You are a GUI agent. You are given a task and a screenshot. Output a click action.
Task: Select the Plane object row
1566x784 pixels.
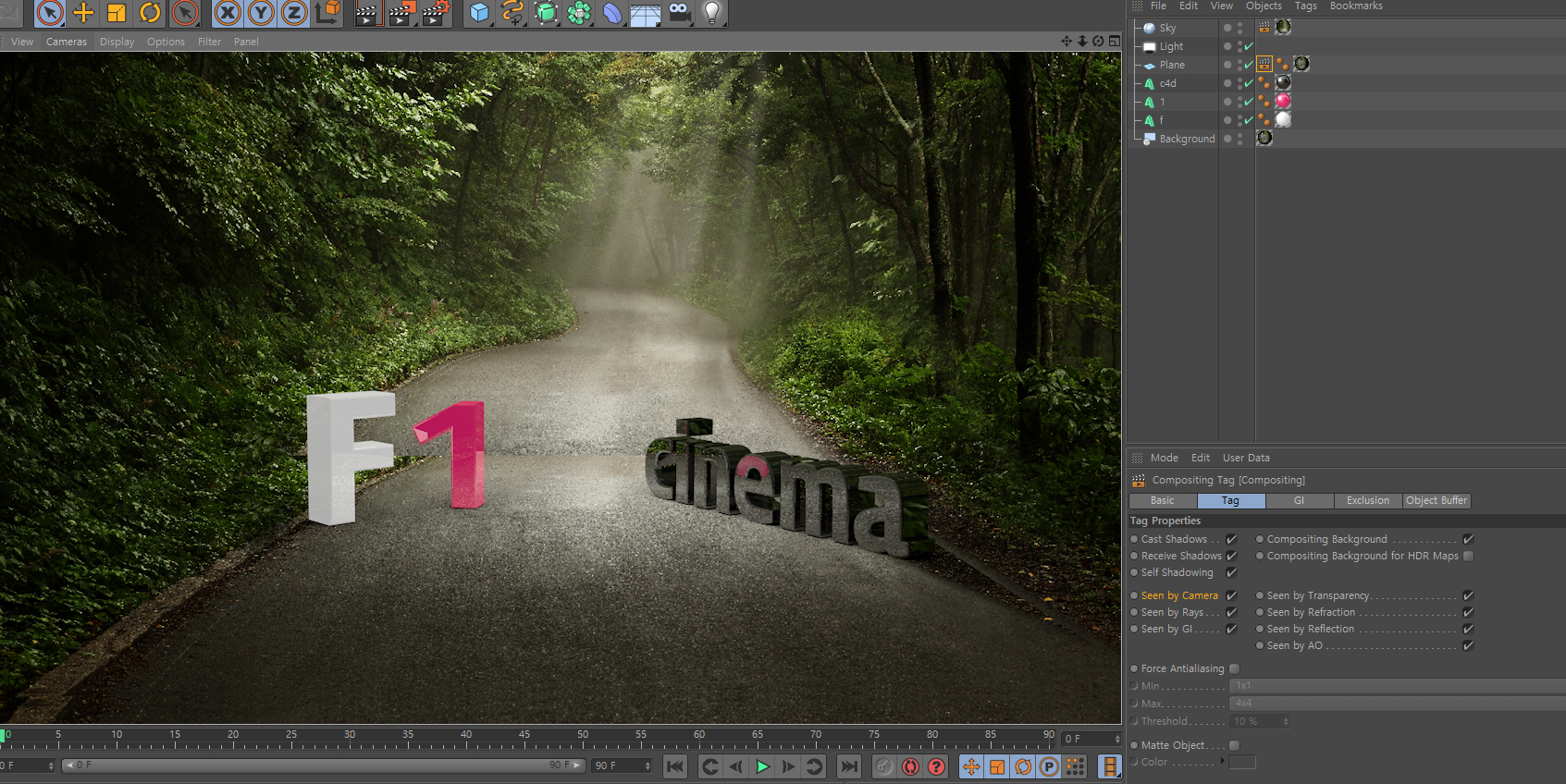[x=1172, y=65]
